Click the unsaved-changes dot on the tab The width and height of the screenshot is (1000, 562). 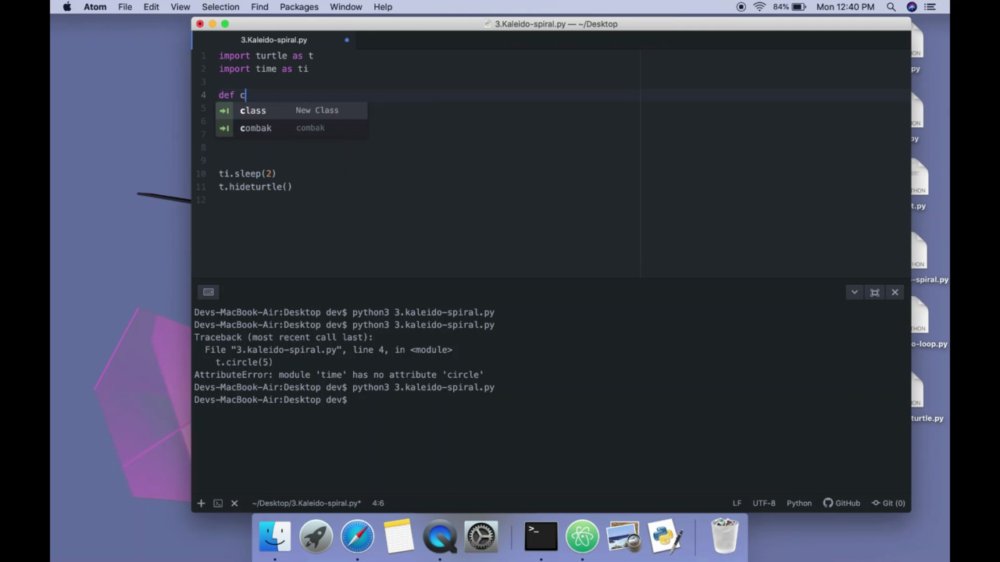[x=346, y=40]
